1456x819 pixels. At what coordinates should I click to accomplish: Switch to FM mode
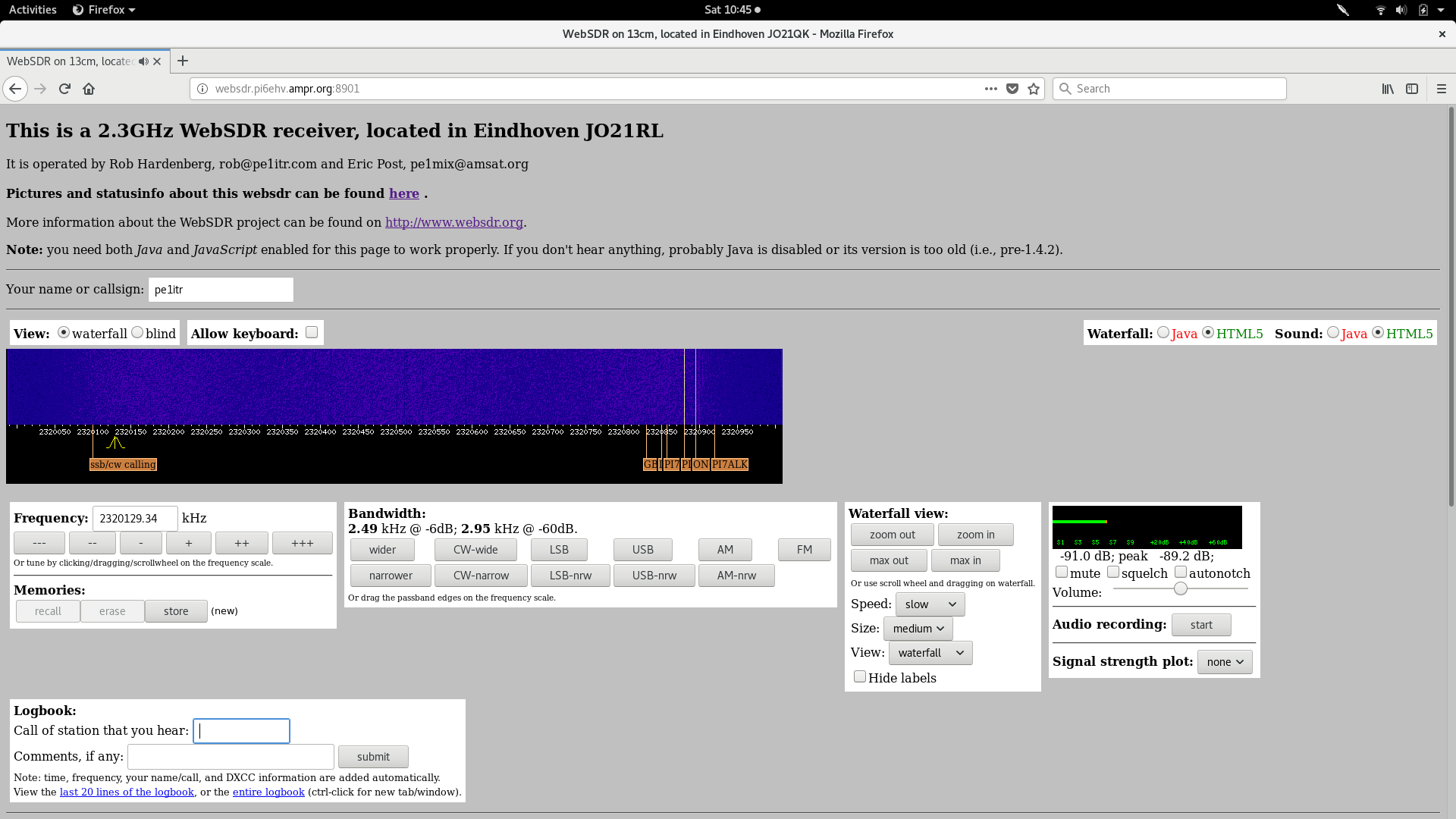(805, 550)
